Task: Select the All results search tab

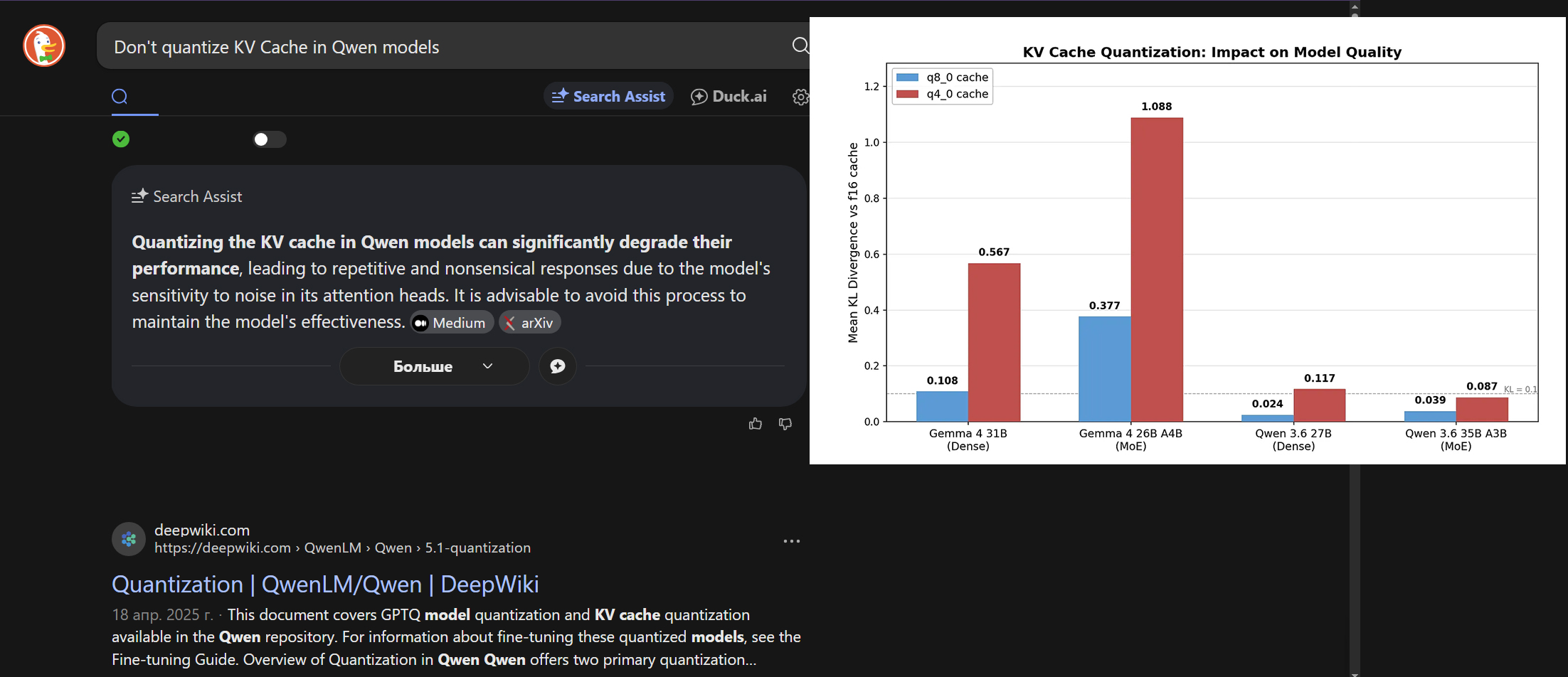Action: 120,96
